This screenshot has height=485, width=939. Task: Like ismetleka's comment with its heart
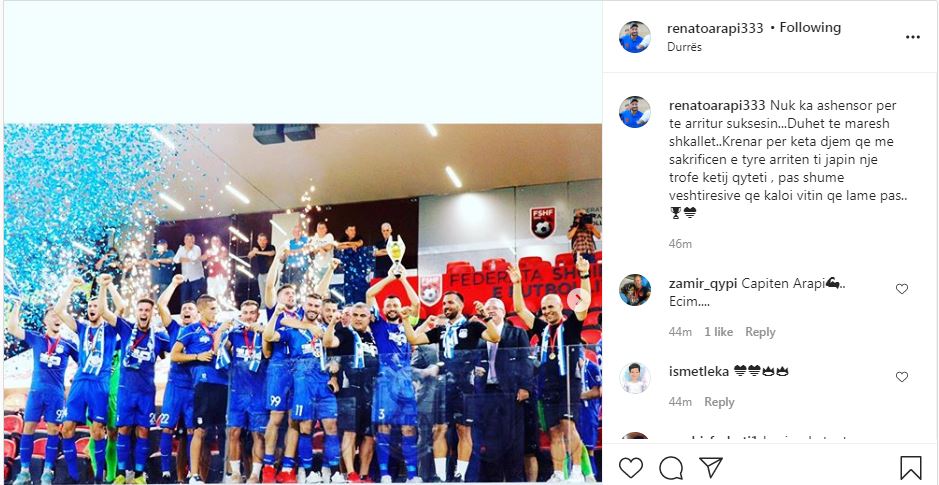click(902, 377)
